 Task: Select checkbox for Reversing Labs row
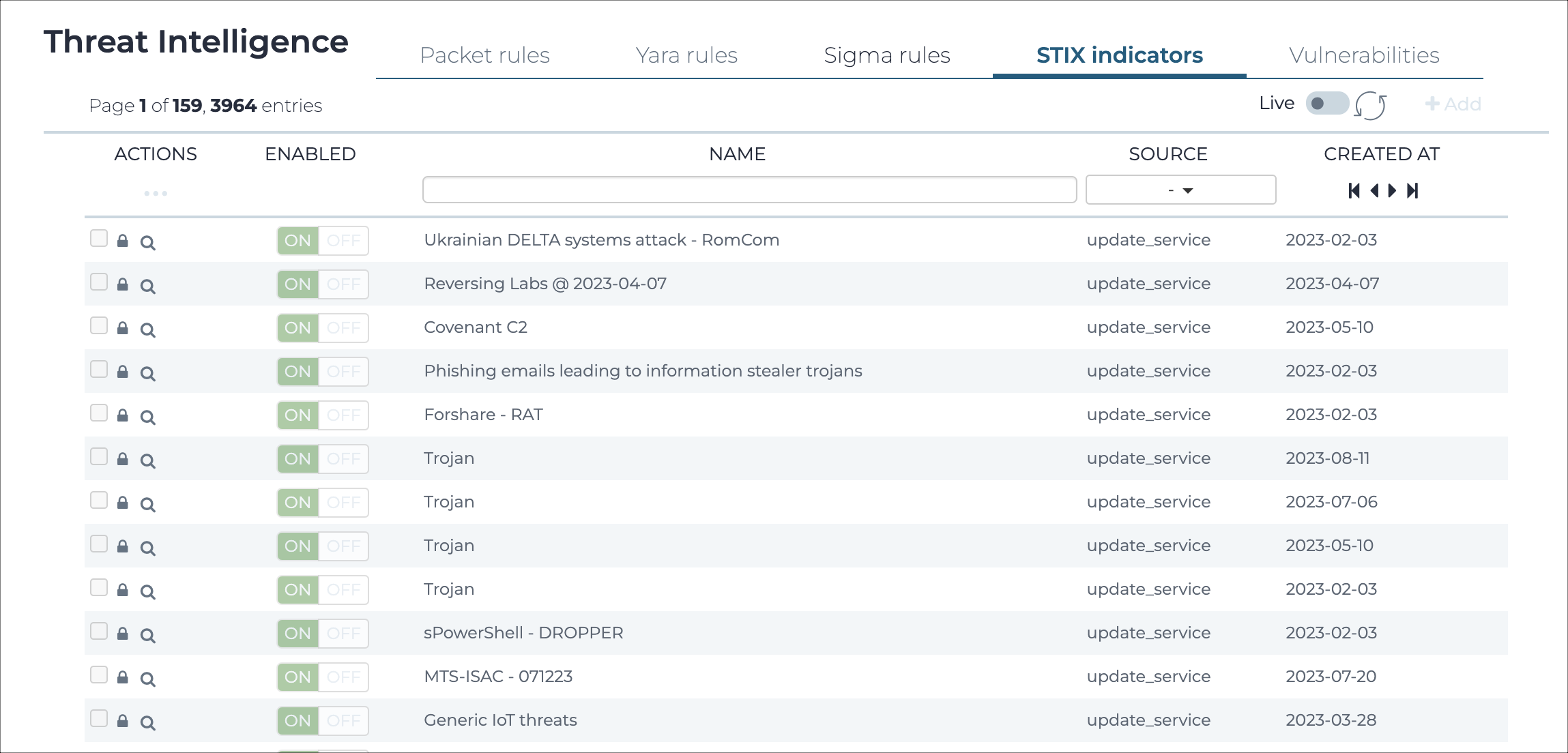pos(99,282)
